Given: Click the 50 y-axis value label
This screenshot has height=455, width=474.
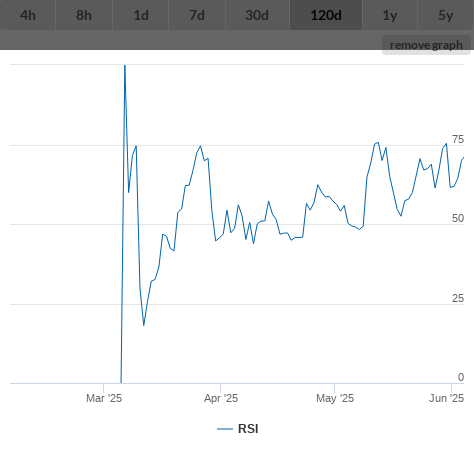Looking at the screenshot, I should [458, 218].
